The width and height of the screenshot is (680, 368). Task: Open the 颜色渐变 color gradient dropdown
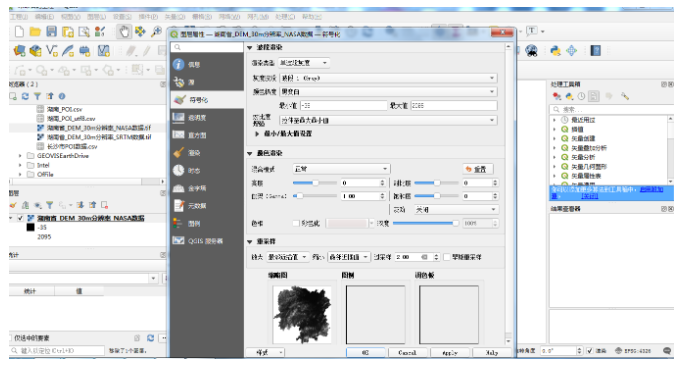tap(388, 91)
